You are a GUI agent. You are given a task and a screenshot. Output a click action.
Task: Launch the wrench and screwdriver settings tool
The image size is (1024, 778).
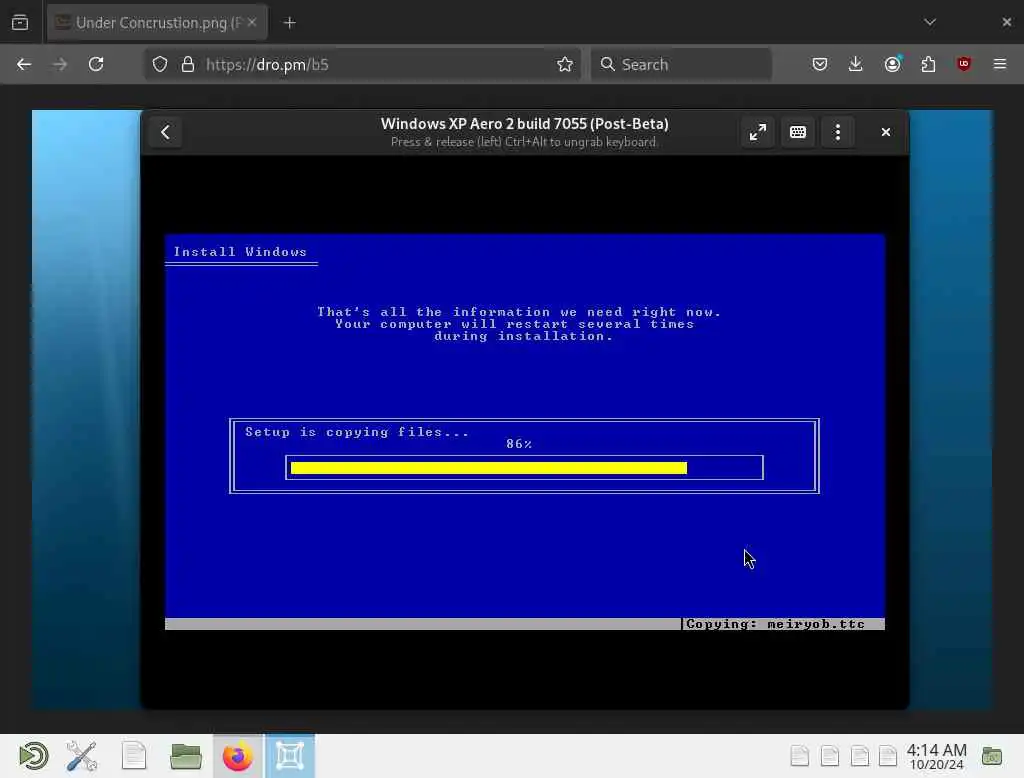(82, 756)
